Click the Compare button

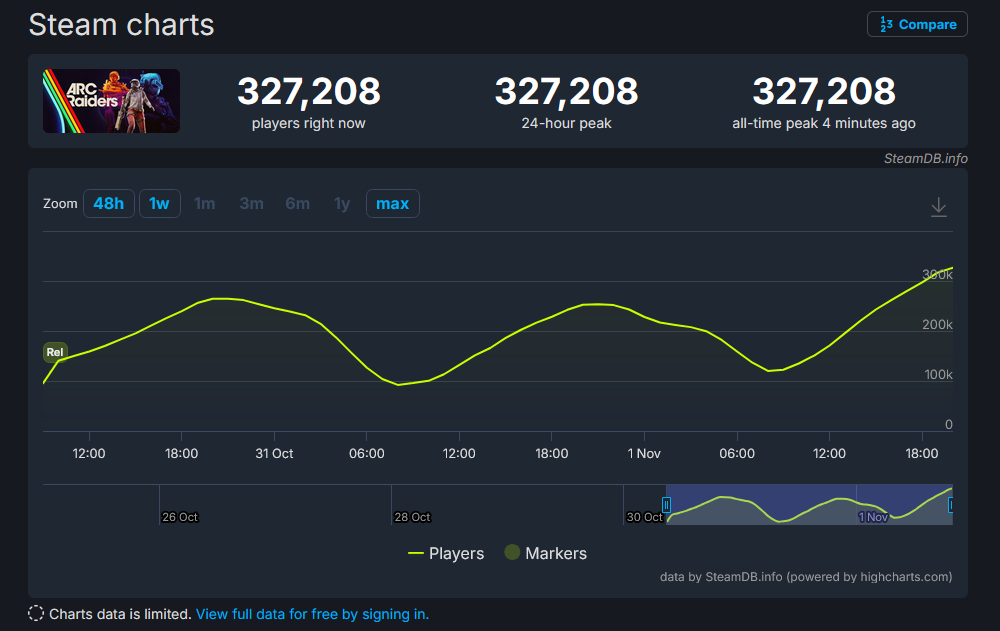tap(917, 24)
